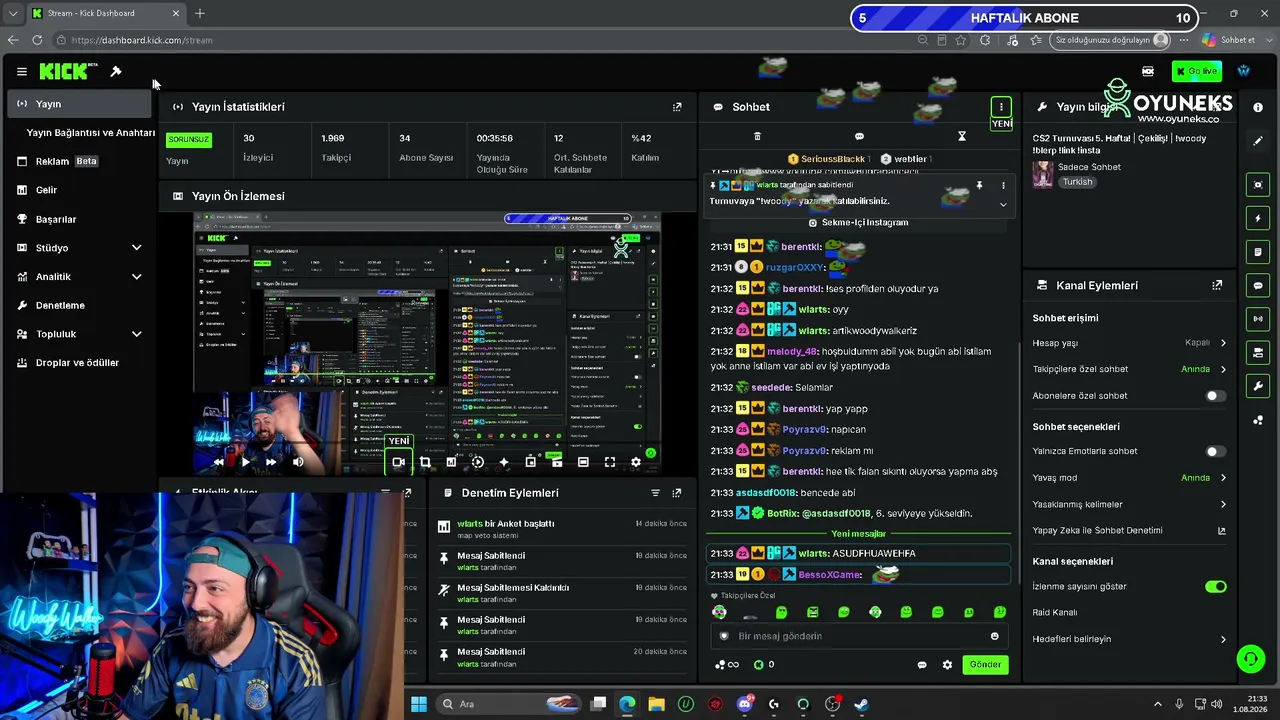Screen dimensions: 1280x720
Task: Select Yayın in the sidebar
Action: coord(80,104)
